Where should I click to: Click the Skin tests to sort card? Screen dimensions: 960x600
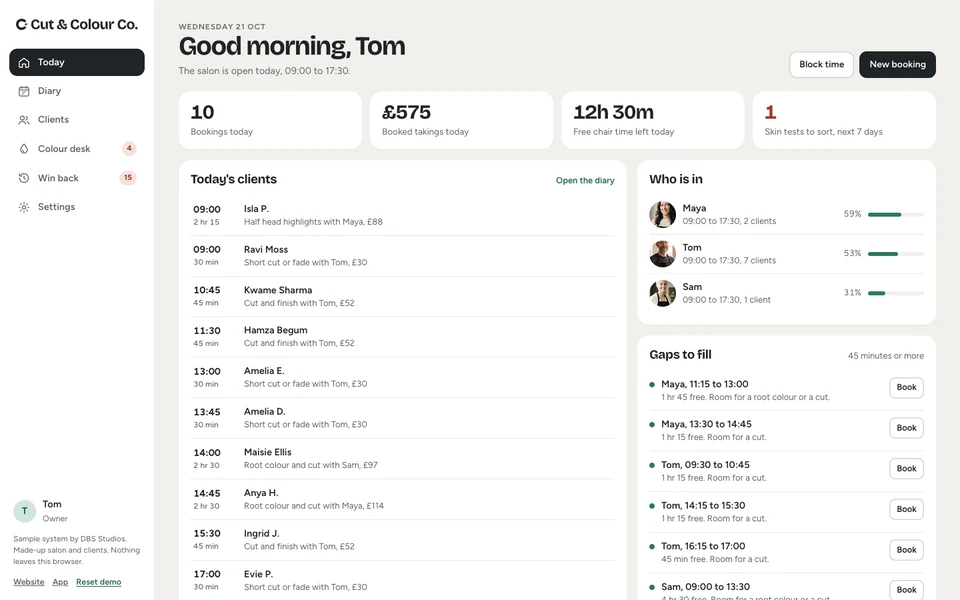click(x=844, y=121)
